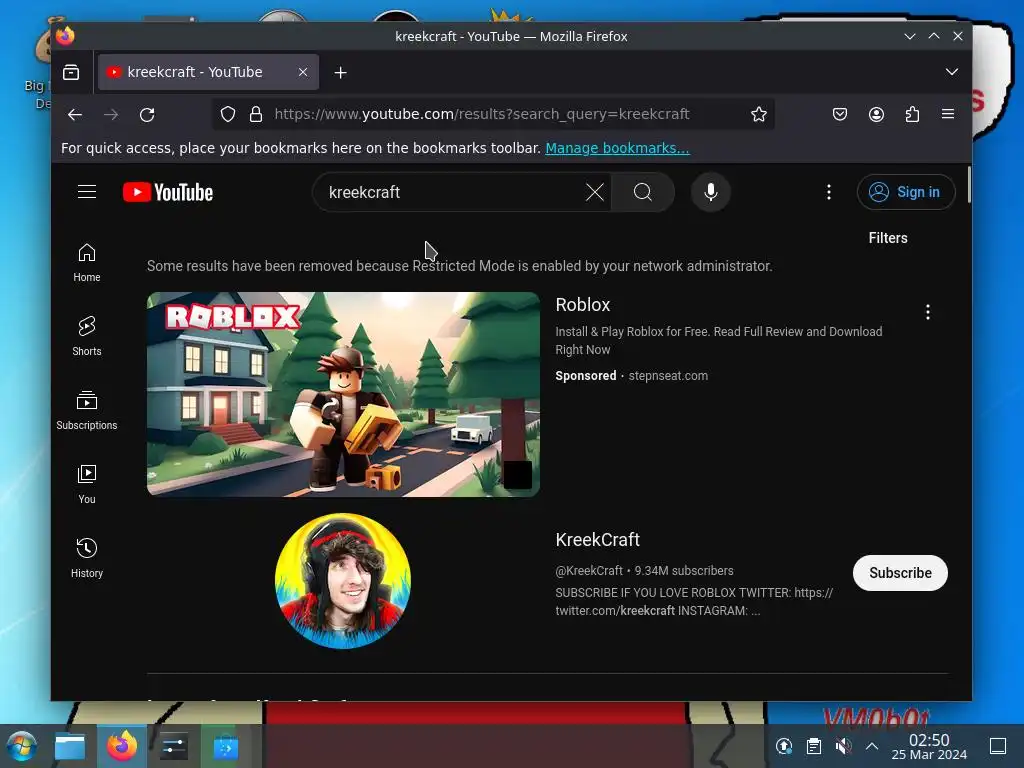This screenshot has width=1024, height=768.
Task: Subscribe to KreekCraft channel
Action: (900, 573)
